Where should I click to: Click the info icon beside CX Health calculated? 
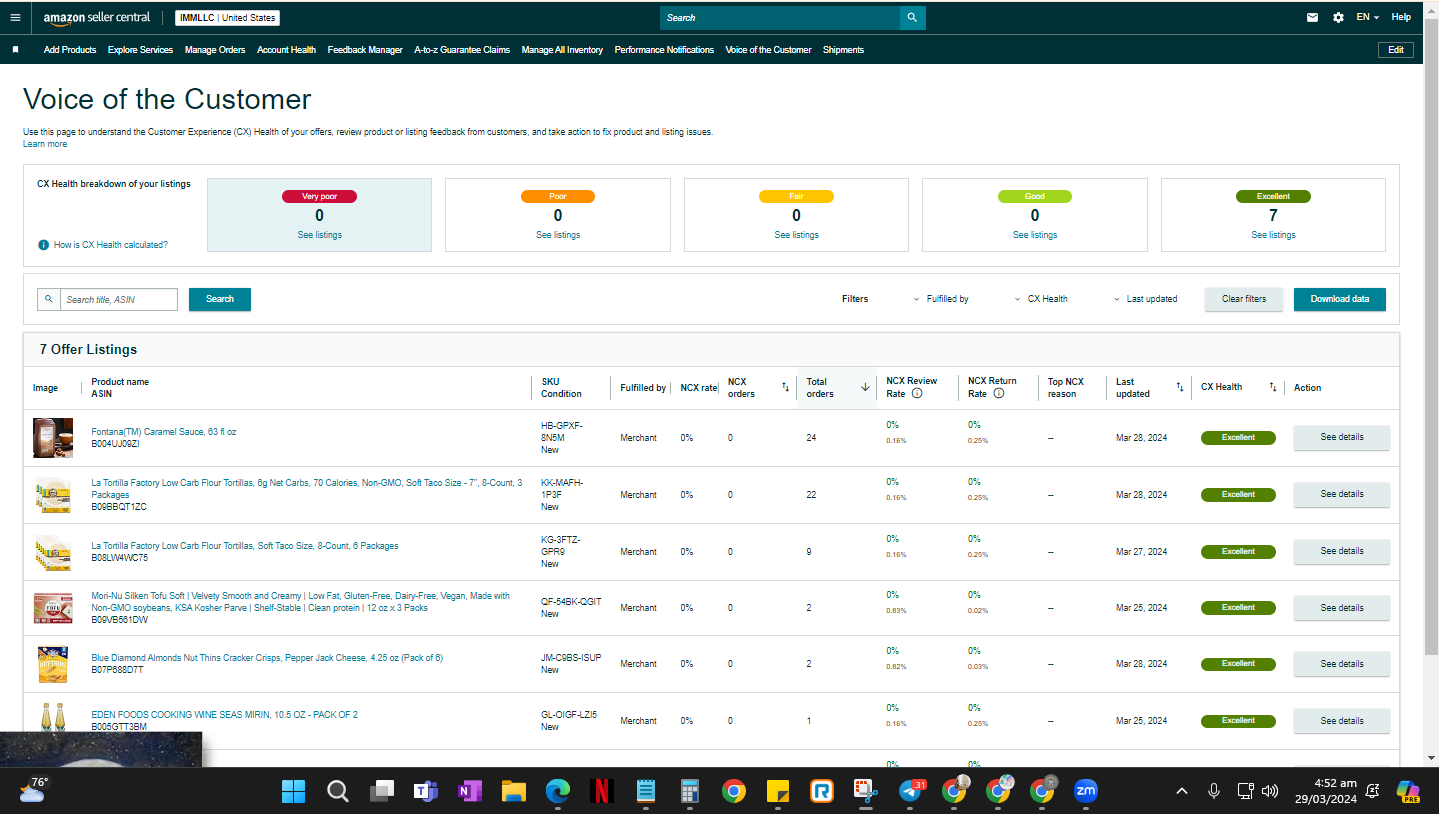(x=44, y=245)
